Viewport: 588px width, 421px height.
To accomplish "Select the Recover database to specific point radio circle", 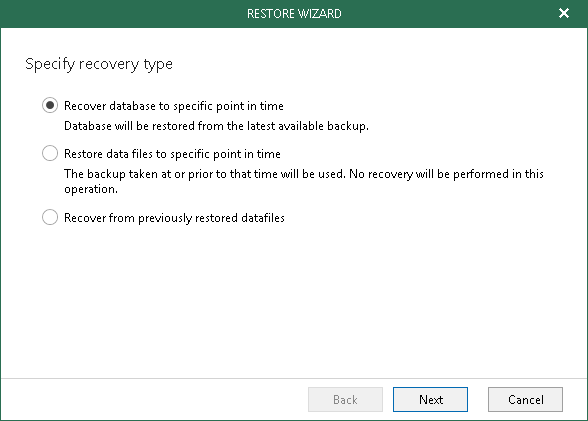I will click(x=50, y=105).
